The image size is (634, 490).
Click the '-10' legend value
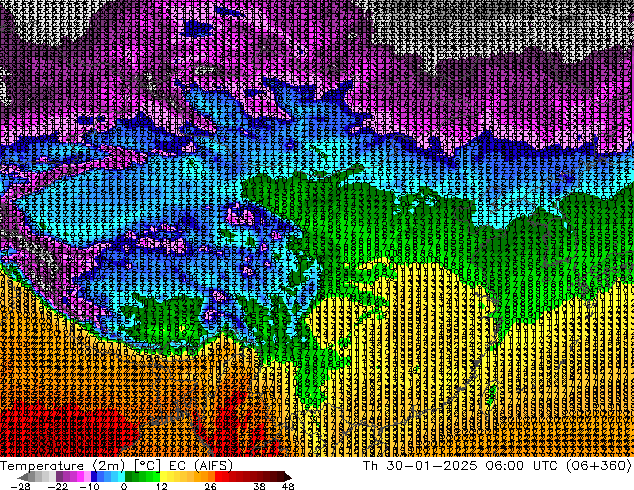(x=89, y=486)
